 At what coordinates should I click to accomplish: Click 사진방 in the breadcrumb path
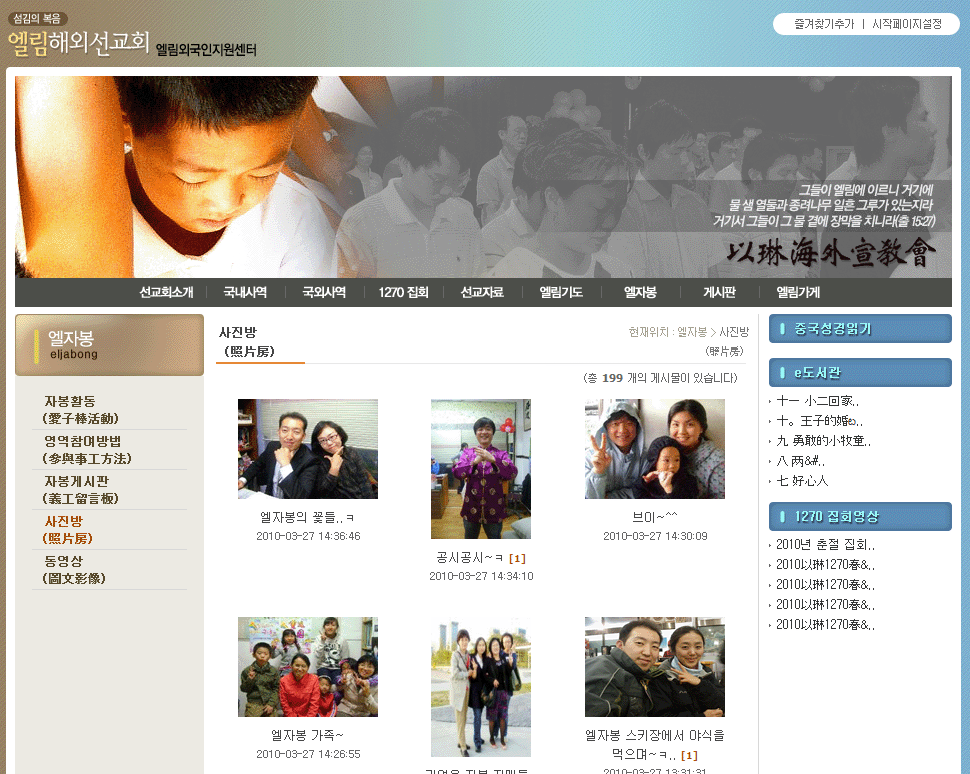click(x=734, y=332)
